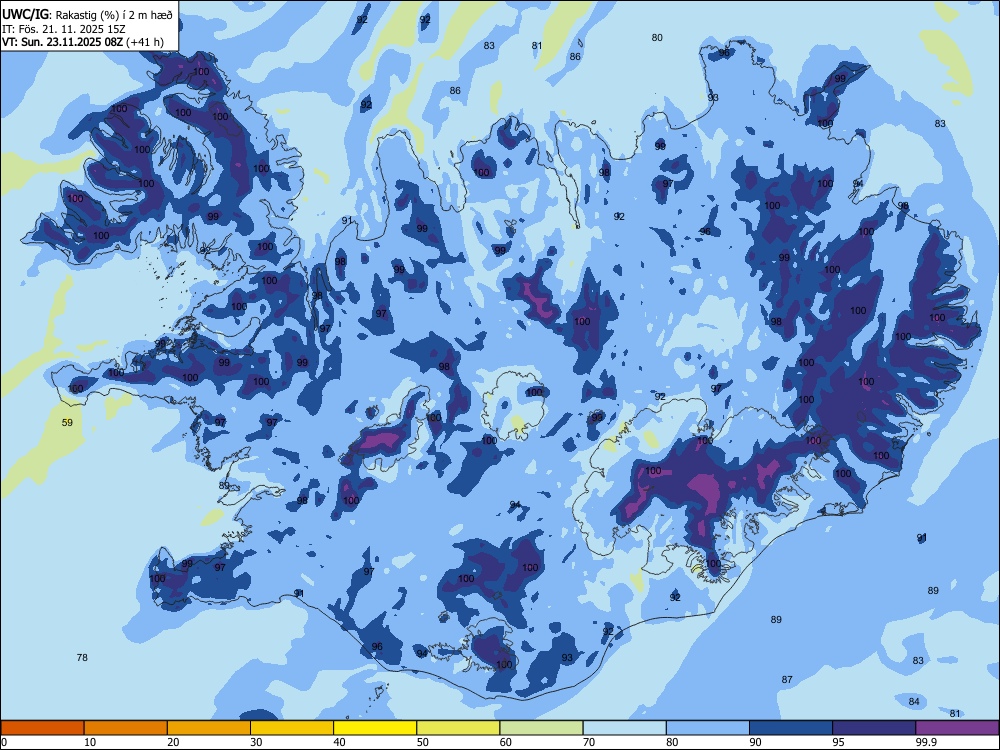Select the medium blue 90–95 legend swatch
The width and height of the screenshot is (1000, 750).
click(791, 728)
